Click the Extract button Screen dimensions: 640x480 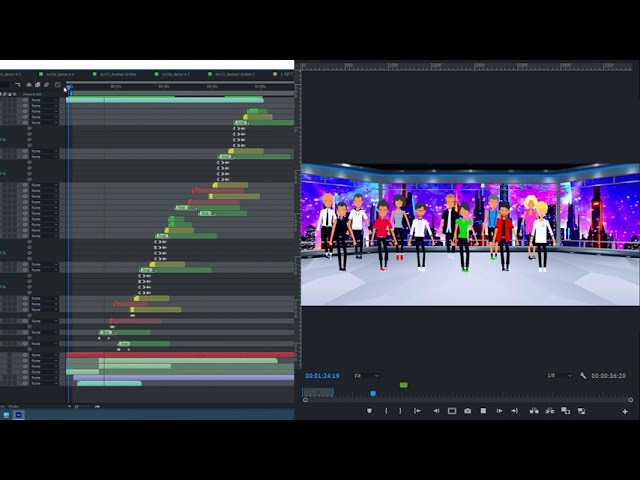550,411
